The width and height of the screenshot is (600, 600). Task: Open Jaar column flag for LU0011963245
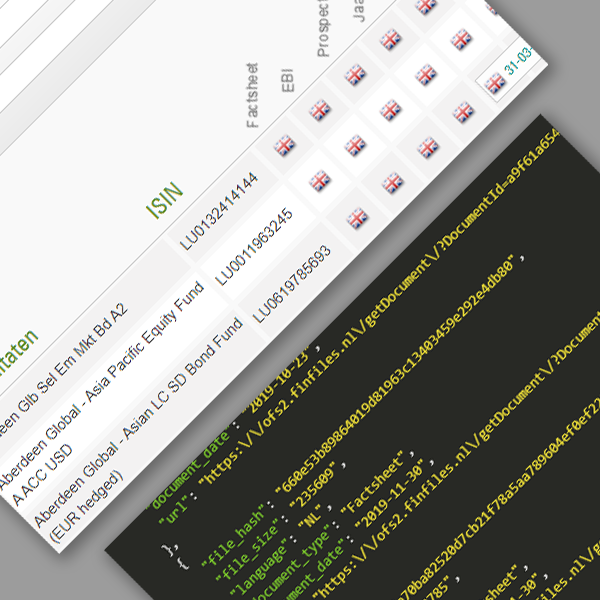426,75
